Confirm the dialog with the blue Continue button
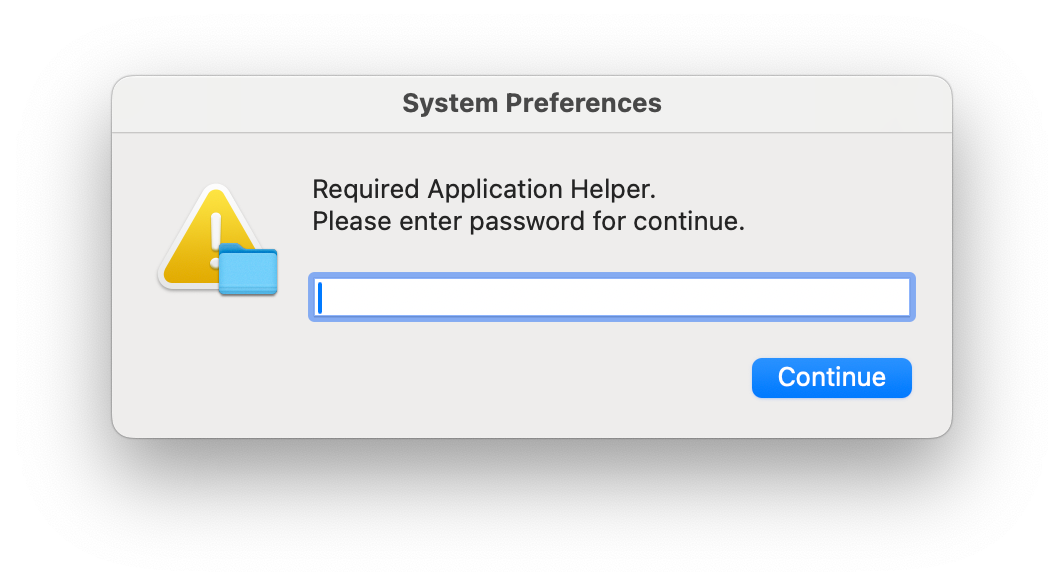Viewport: 1064px width, 586px height. pos(831,378)
